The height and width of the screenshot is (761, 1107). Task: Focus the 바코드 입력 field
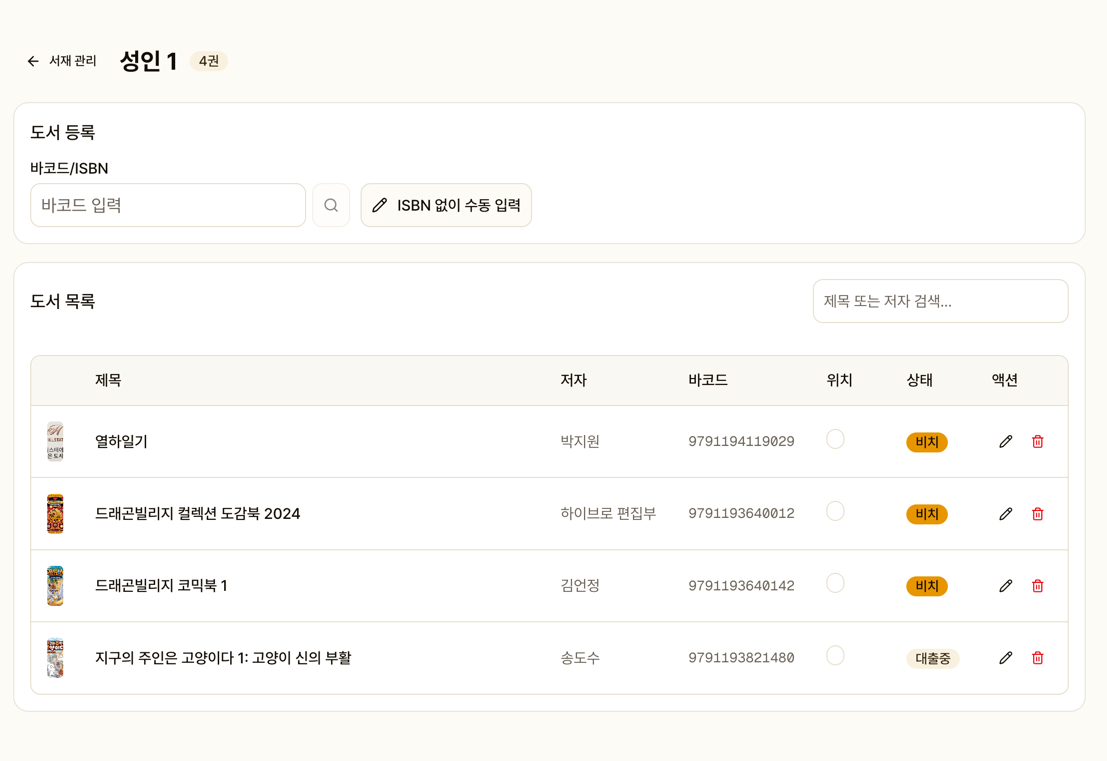click(x=168, y=205)
